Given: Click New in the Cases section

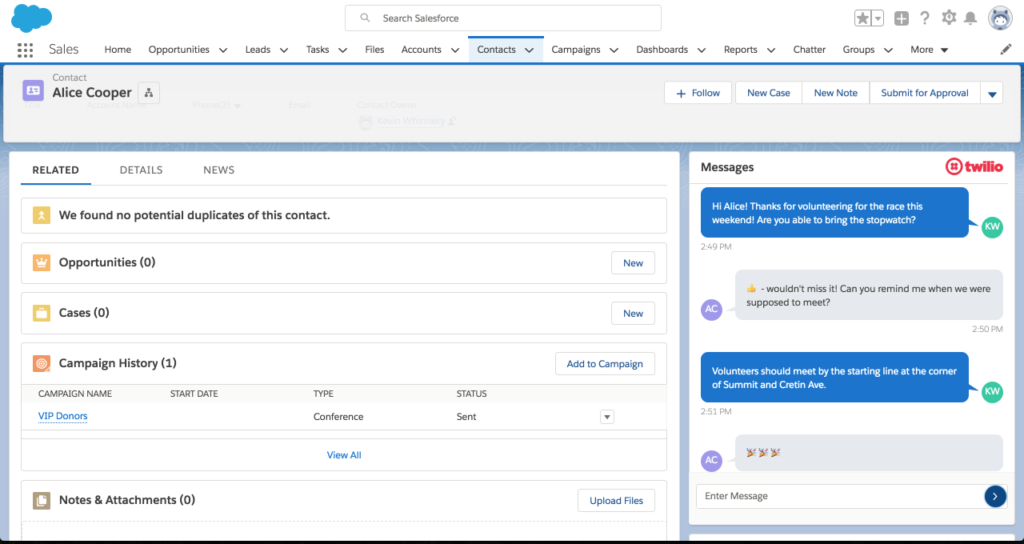Looking at the screenshot, I should 633,313.
